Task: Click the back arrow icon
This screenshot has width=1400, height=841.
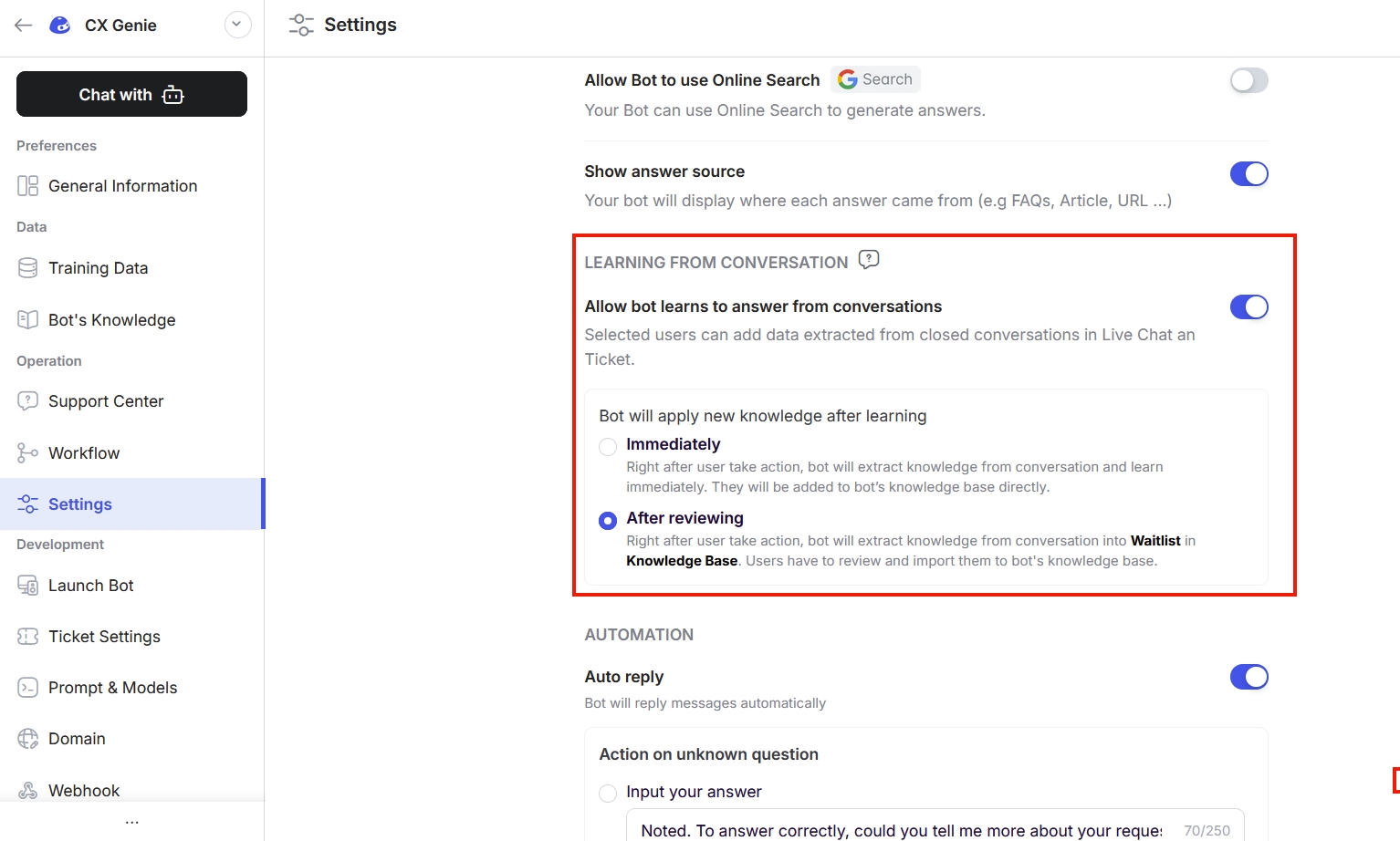Action: click(x=24, y=26)
